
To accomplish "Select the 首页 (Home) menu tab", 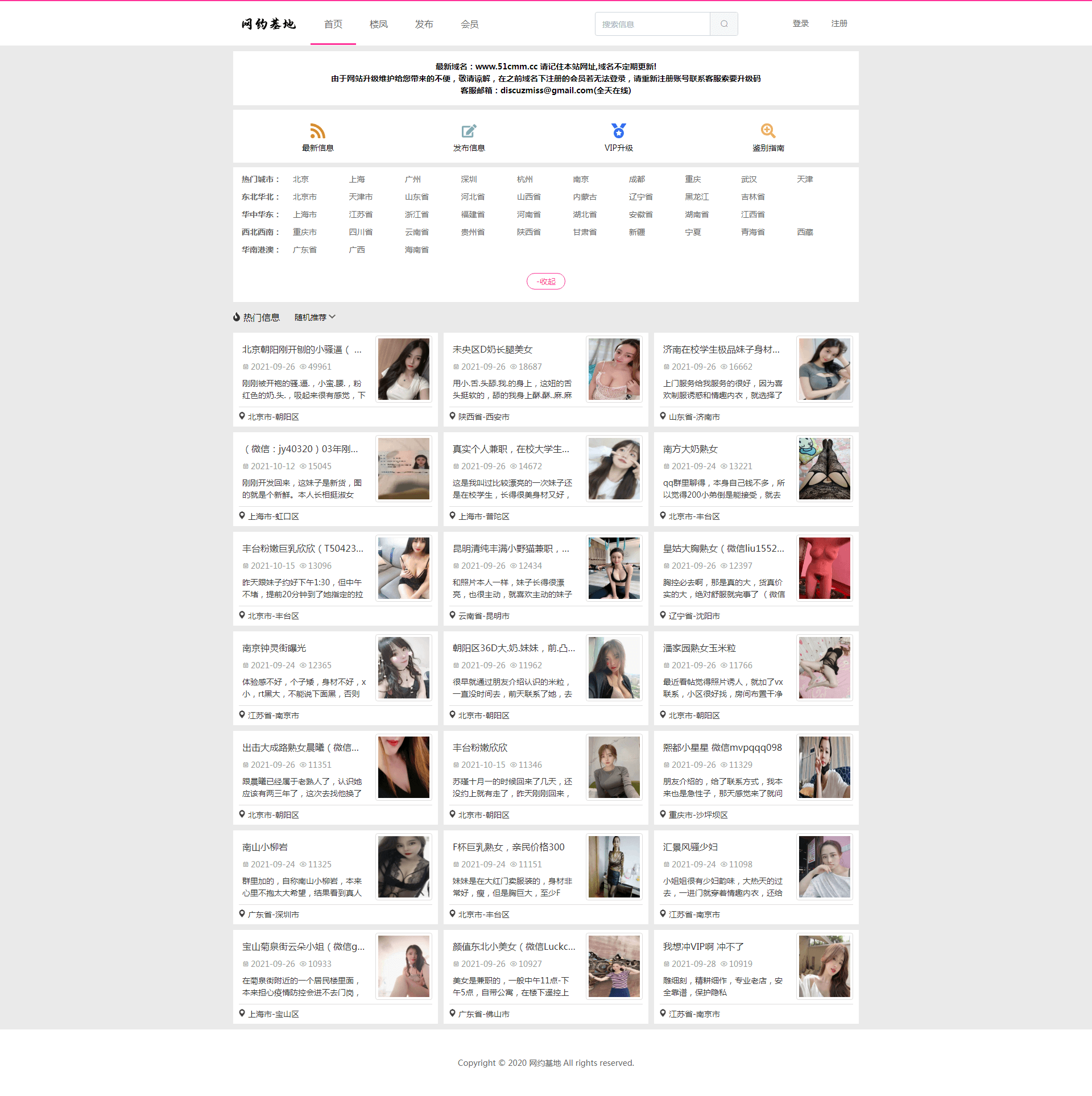I will (334, 23).
